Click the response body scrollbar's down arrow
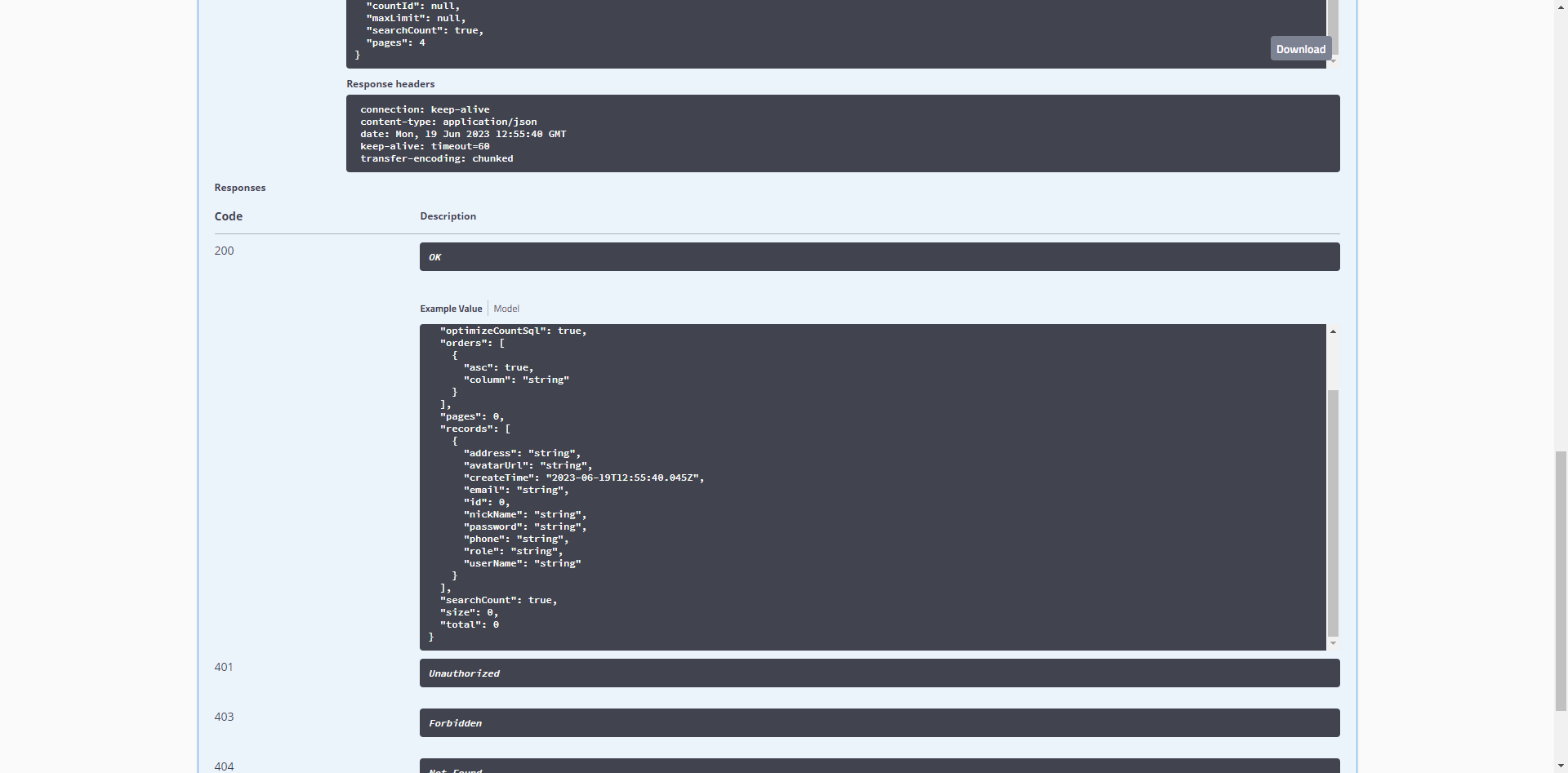Viewport: 1568px width, 773px height. click(1333, 61)
